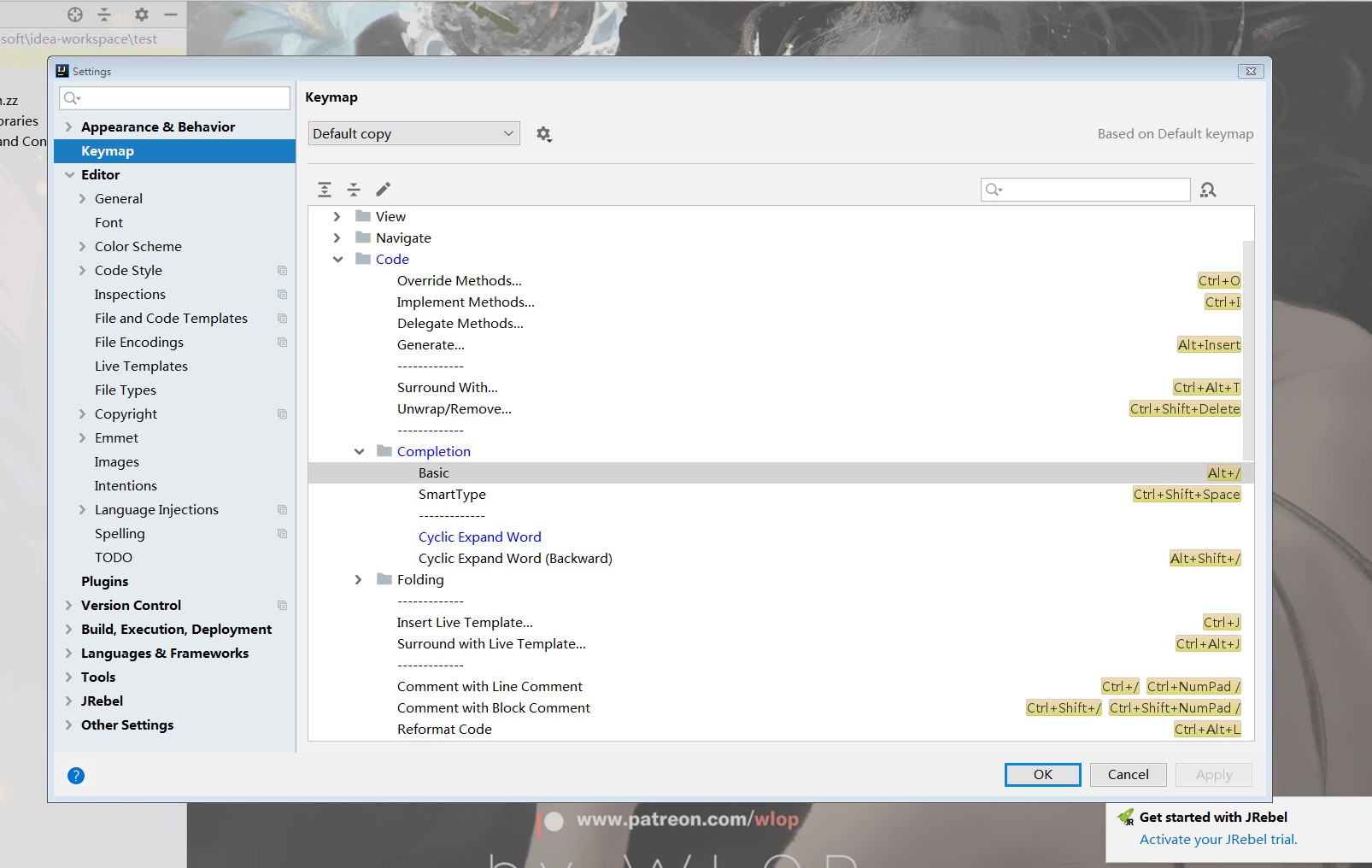Click the per-project icon next to Code Style

pyautogui.click(x=283, y=271)
